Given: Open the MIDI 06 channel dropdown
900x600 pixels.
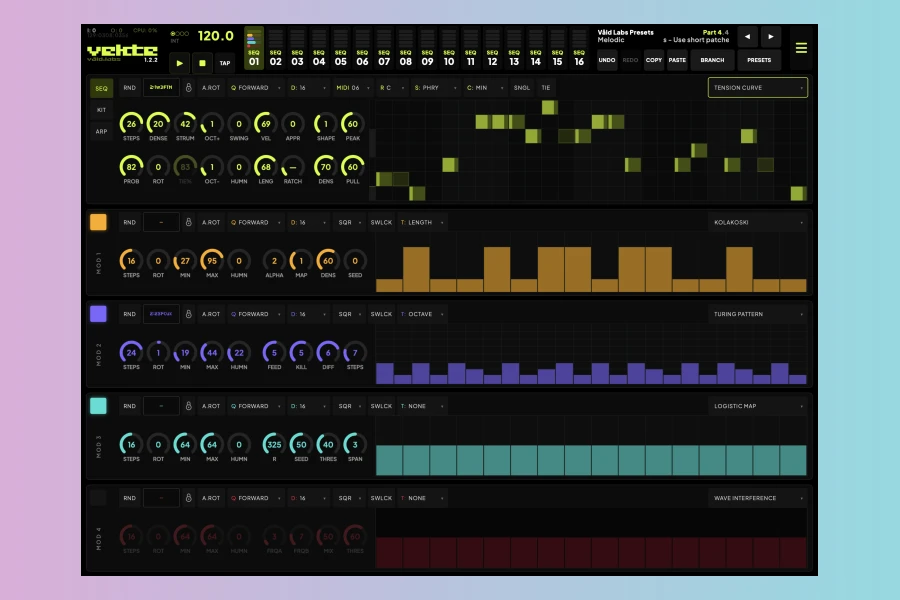Looking at the screenshot, I should pos(352,88).
